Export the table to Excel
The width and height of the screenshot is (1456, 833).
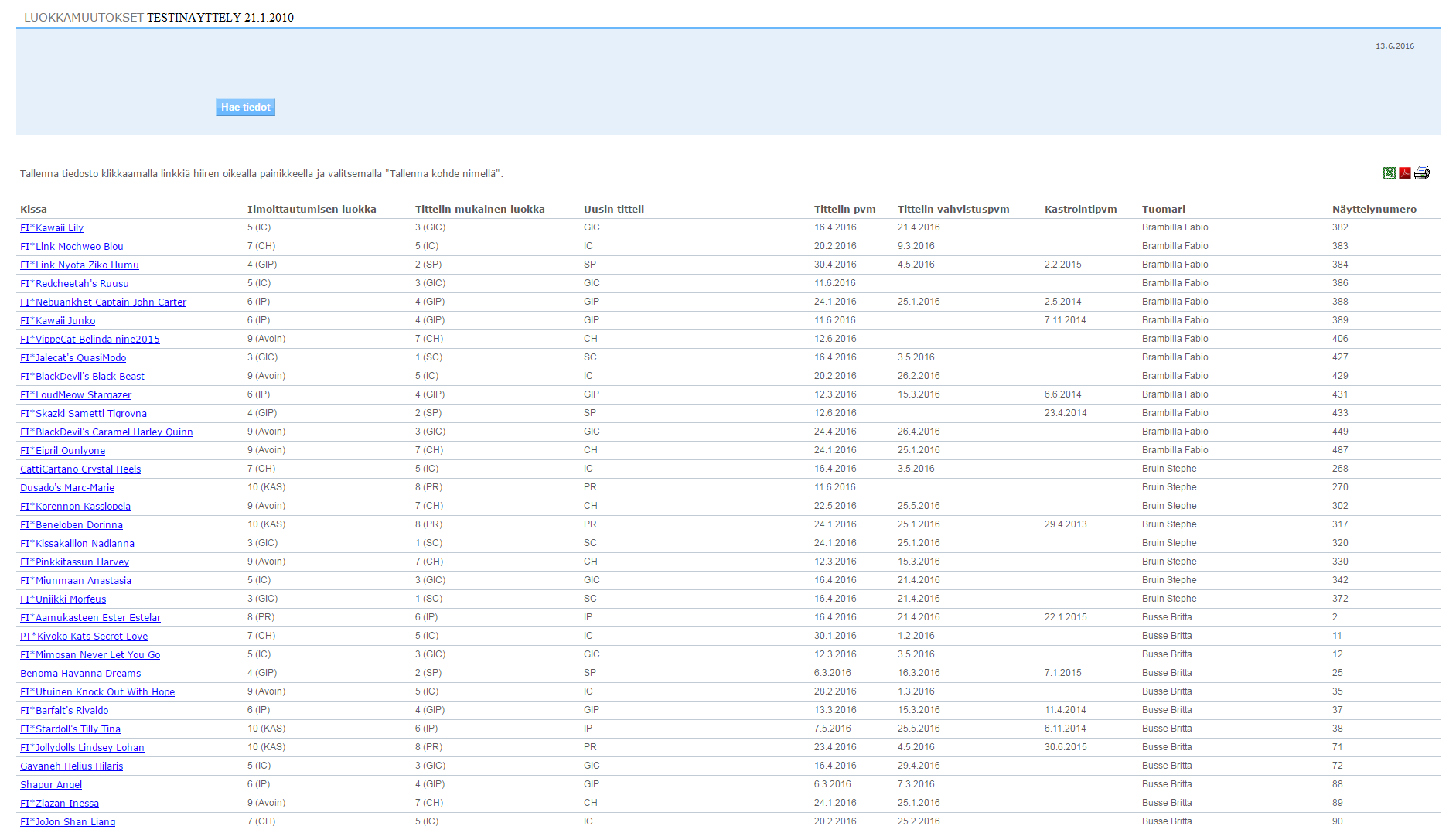click(x=1390, y=173)
